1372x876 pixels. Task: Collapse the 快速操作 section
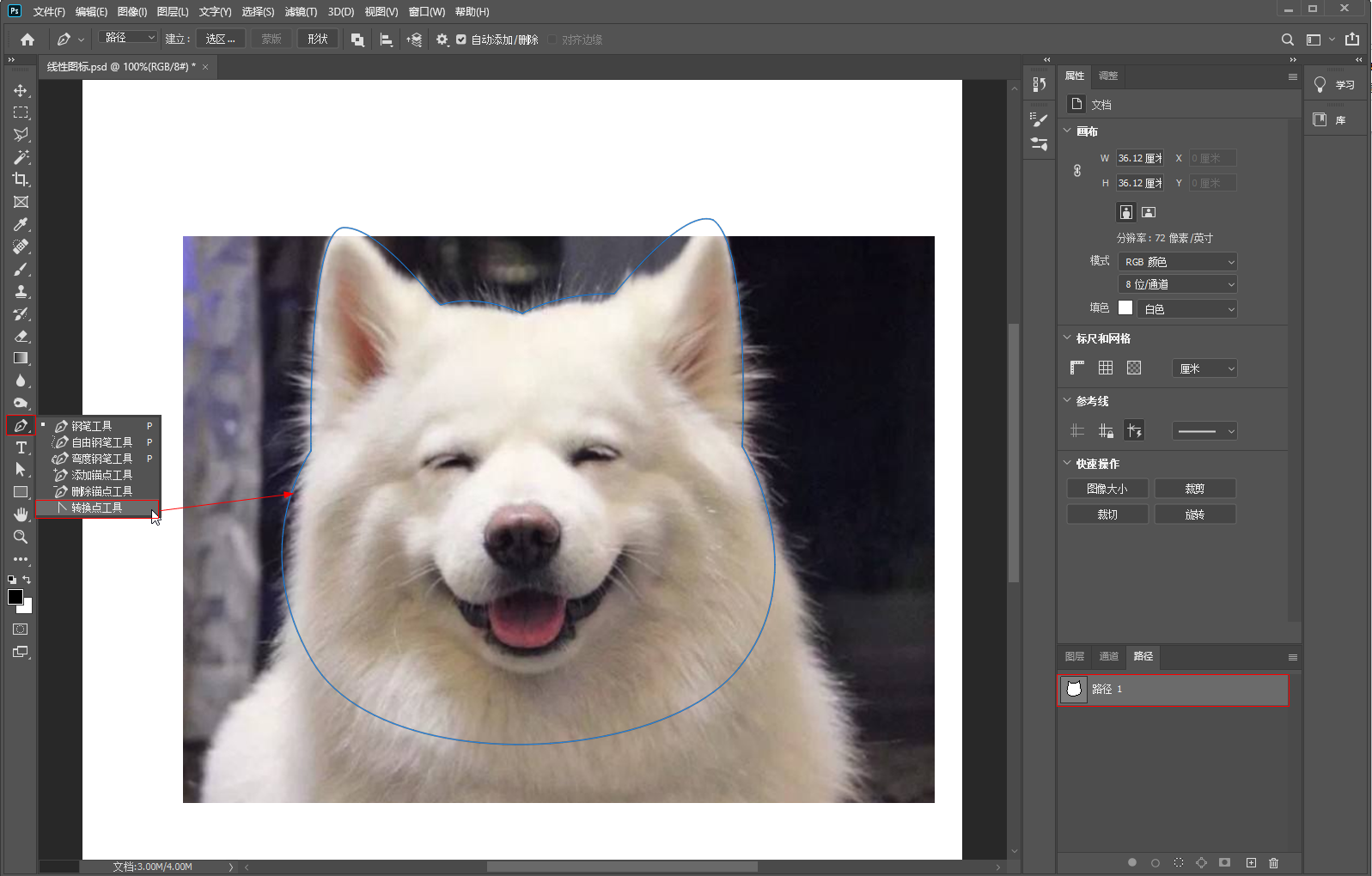tap(1067, 464)
